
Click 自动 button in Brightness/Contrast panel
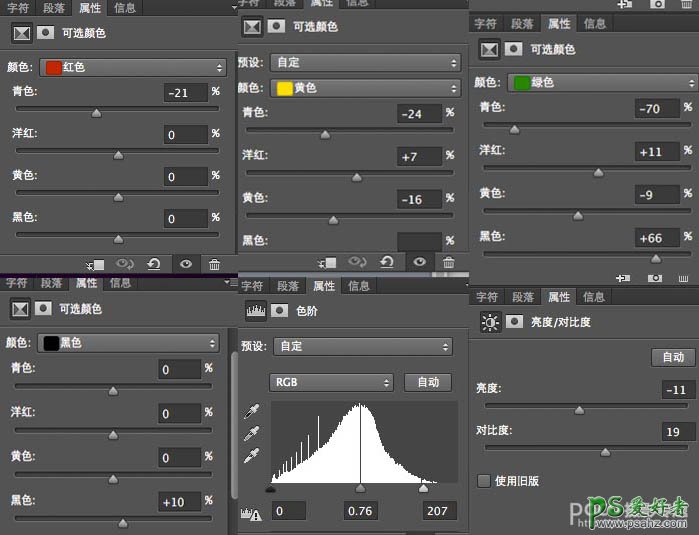[x=673, y=357]
